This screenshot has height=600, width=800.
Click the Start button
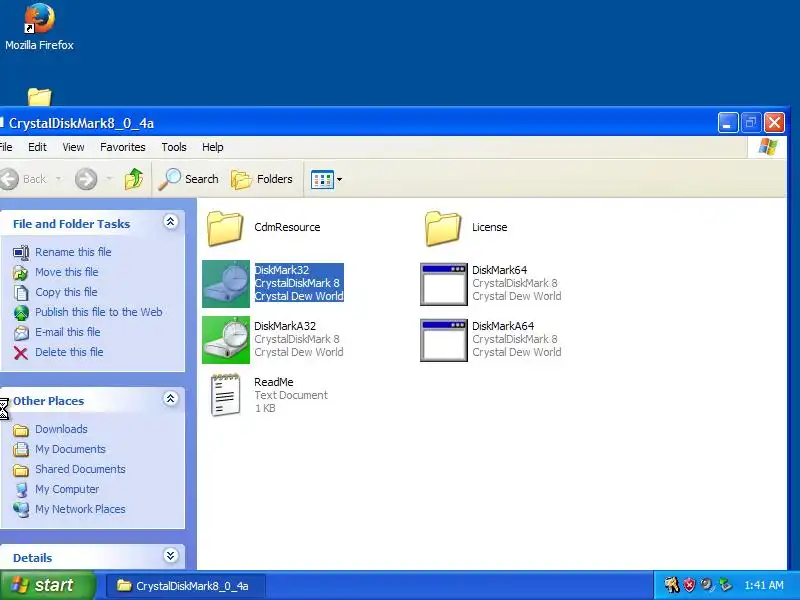point(47,585)
